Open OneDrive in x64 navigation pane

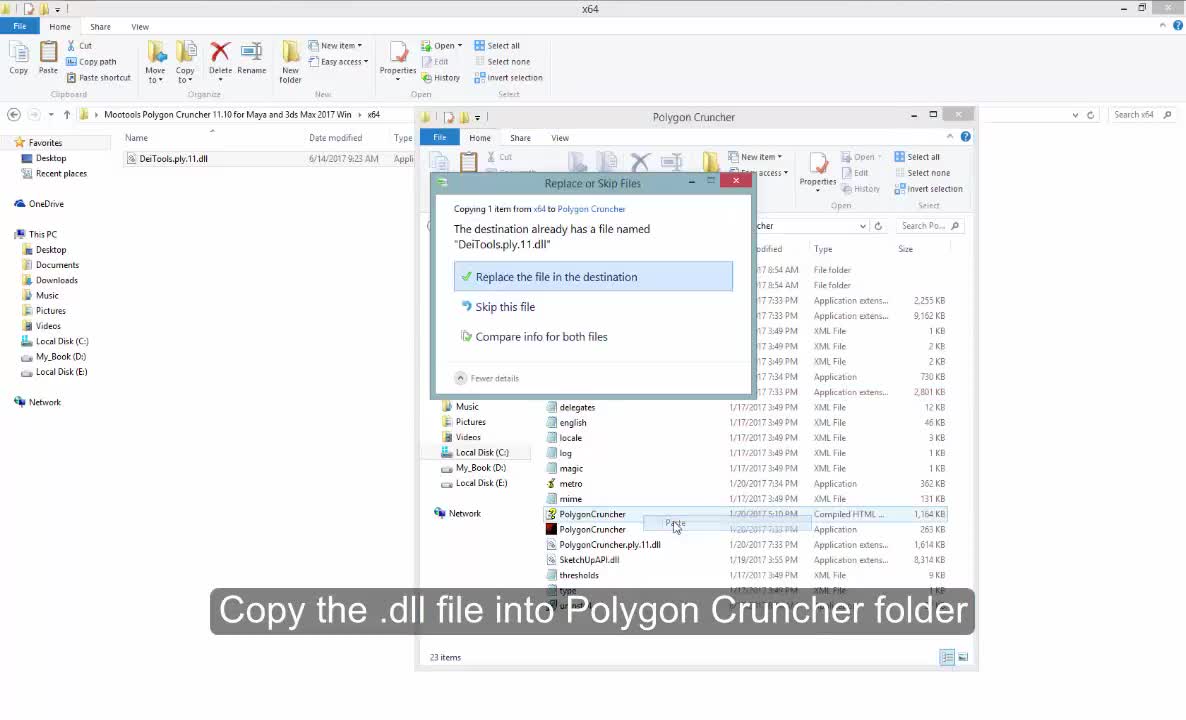point(45,203)
